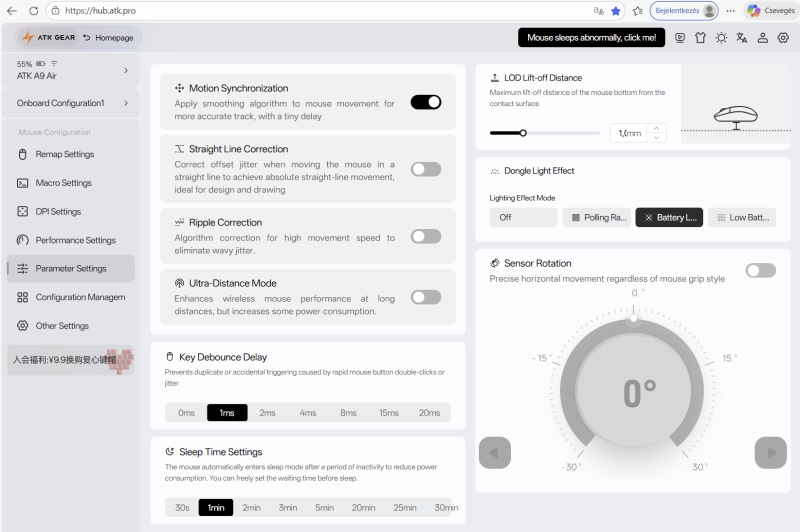Click the video tutorial monitor icon
Image resolution: width=800 pixels, height=532 pixels.
[x=680, y=38]
